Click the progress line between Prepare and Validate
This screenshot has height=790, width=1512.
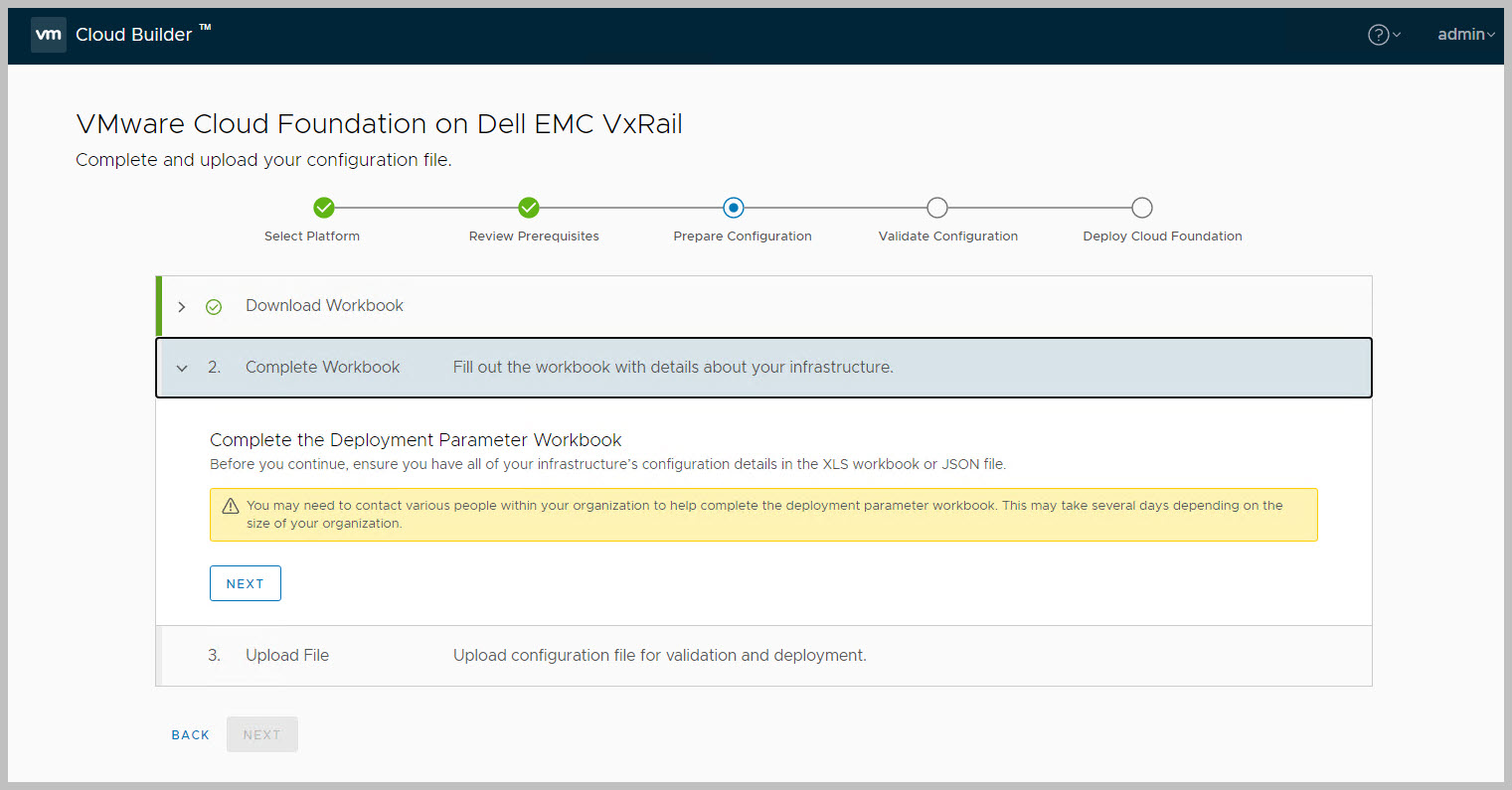pyautogui.click(x=835, y=208)
